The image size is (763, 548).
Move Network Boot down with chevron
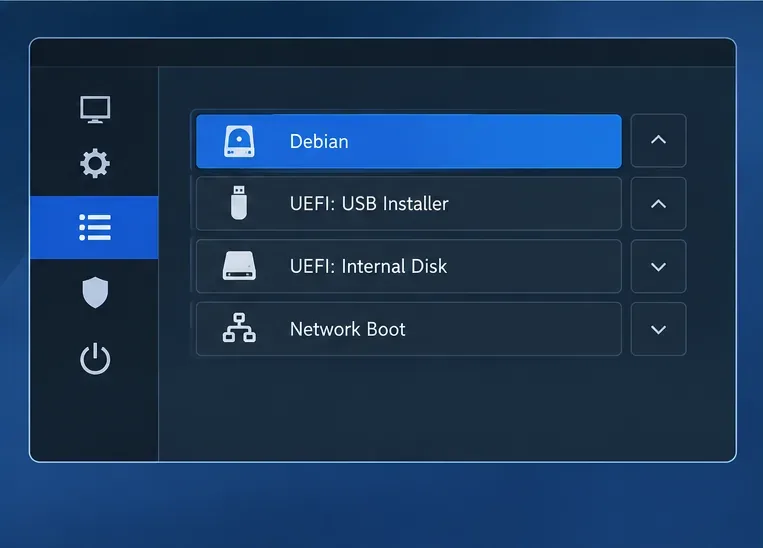[658, 329]
